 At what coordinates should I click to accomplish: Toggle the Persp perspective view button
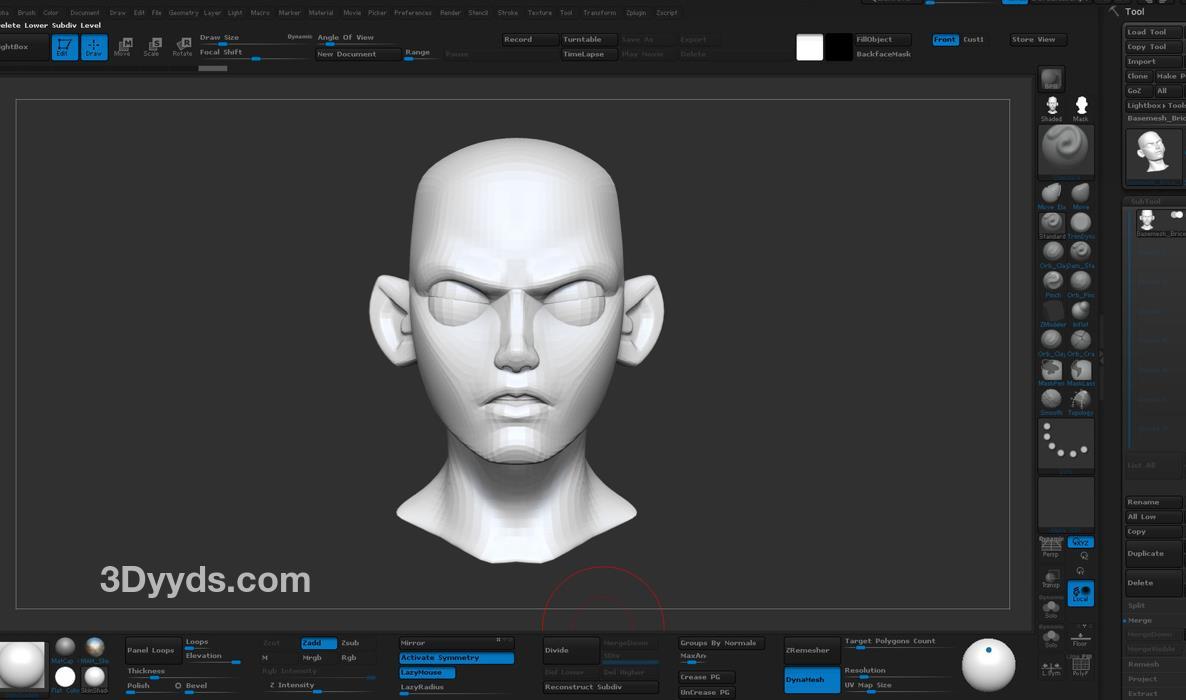click(1051, 546)
